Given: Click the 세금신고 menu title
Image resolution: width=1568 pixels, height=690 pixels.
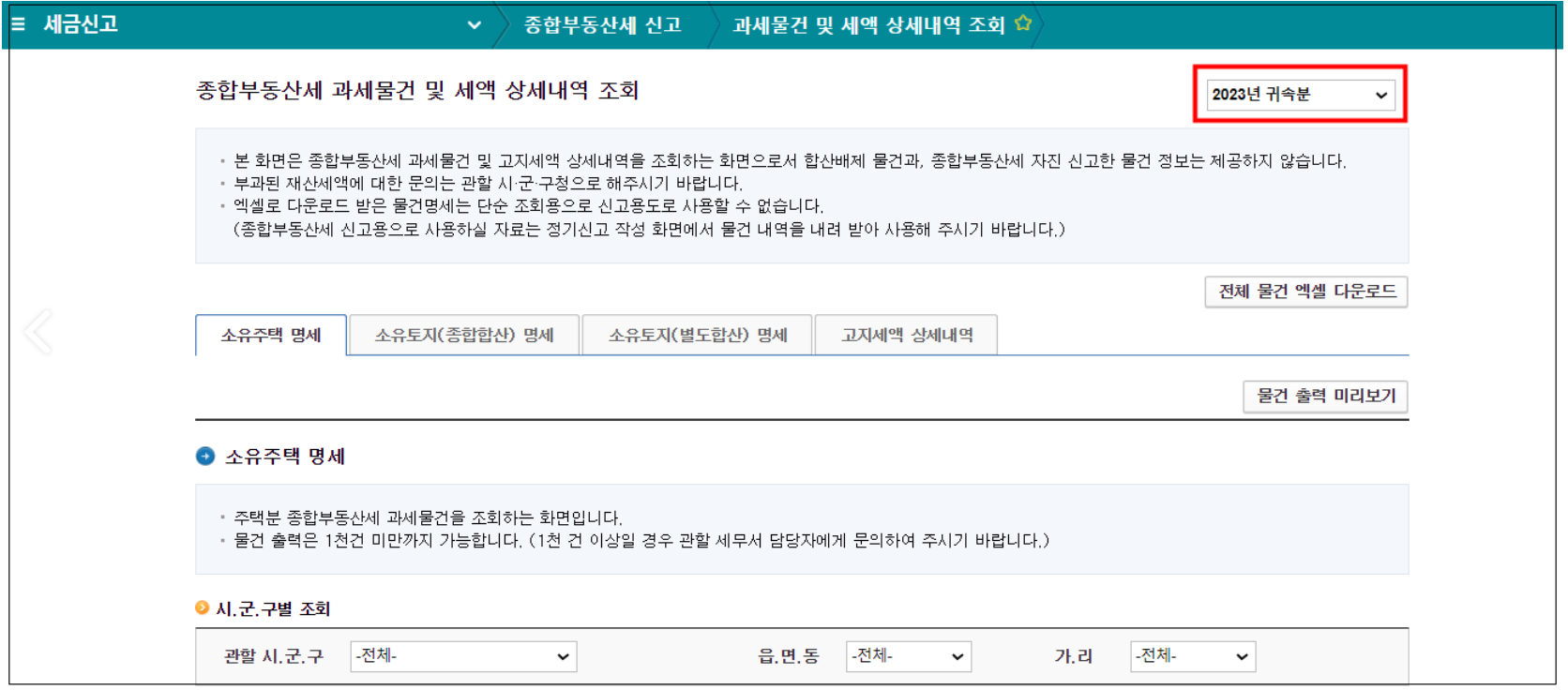Looking at the screenshot, I should (x=82, y=24).
